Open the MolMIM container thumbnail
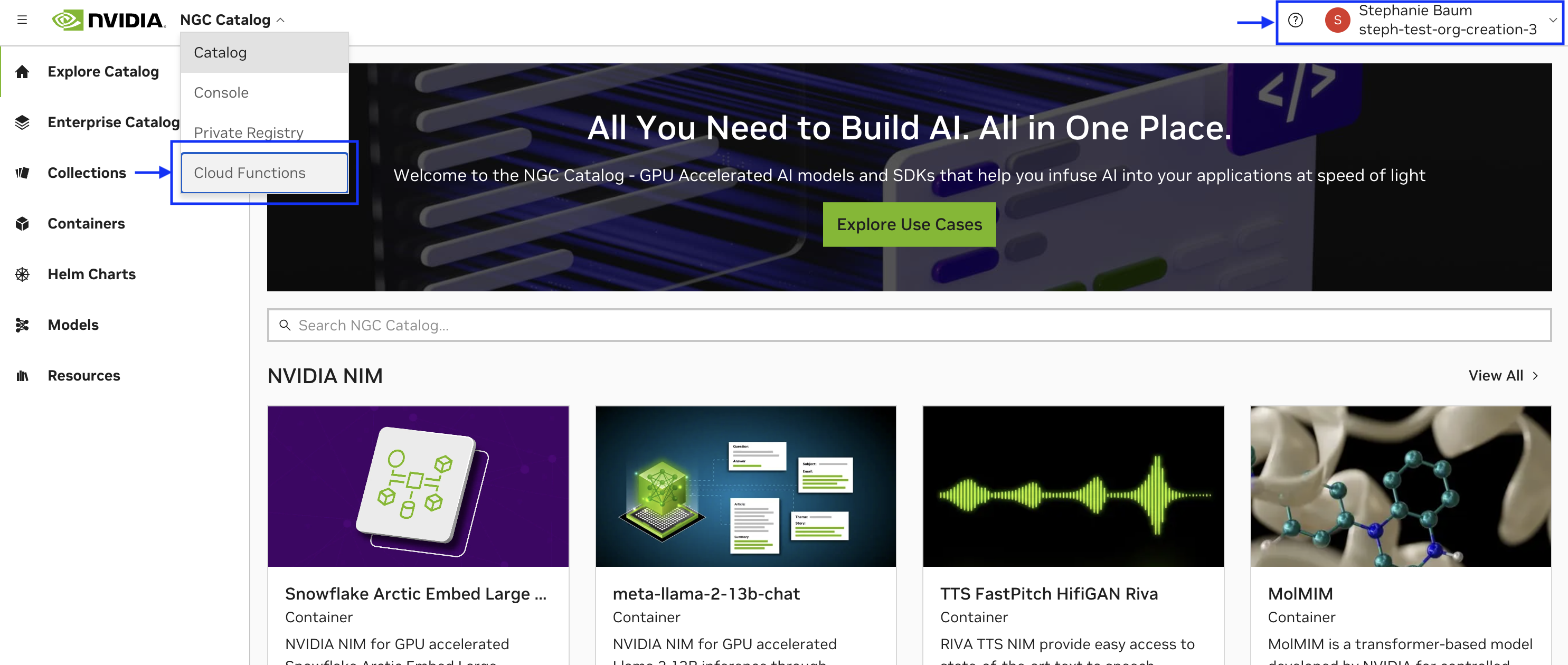Screen dimensions: 1568x665 pos(1400,486)
